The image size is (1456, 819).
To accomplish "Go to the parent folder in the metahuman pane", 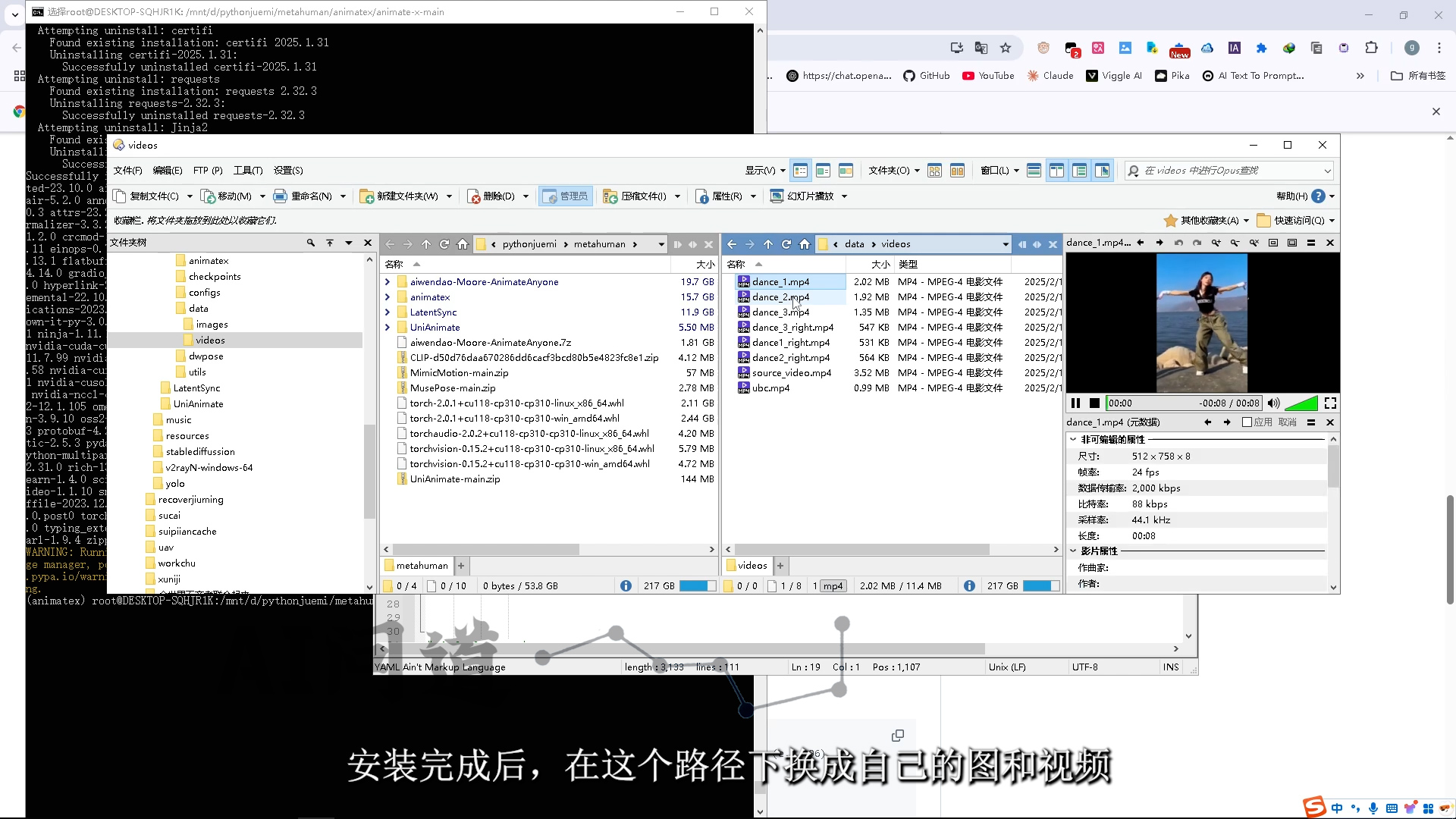I will (426, 244).
